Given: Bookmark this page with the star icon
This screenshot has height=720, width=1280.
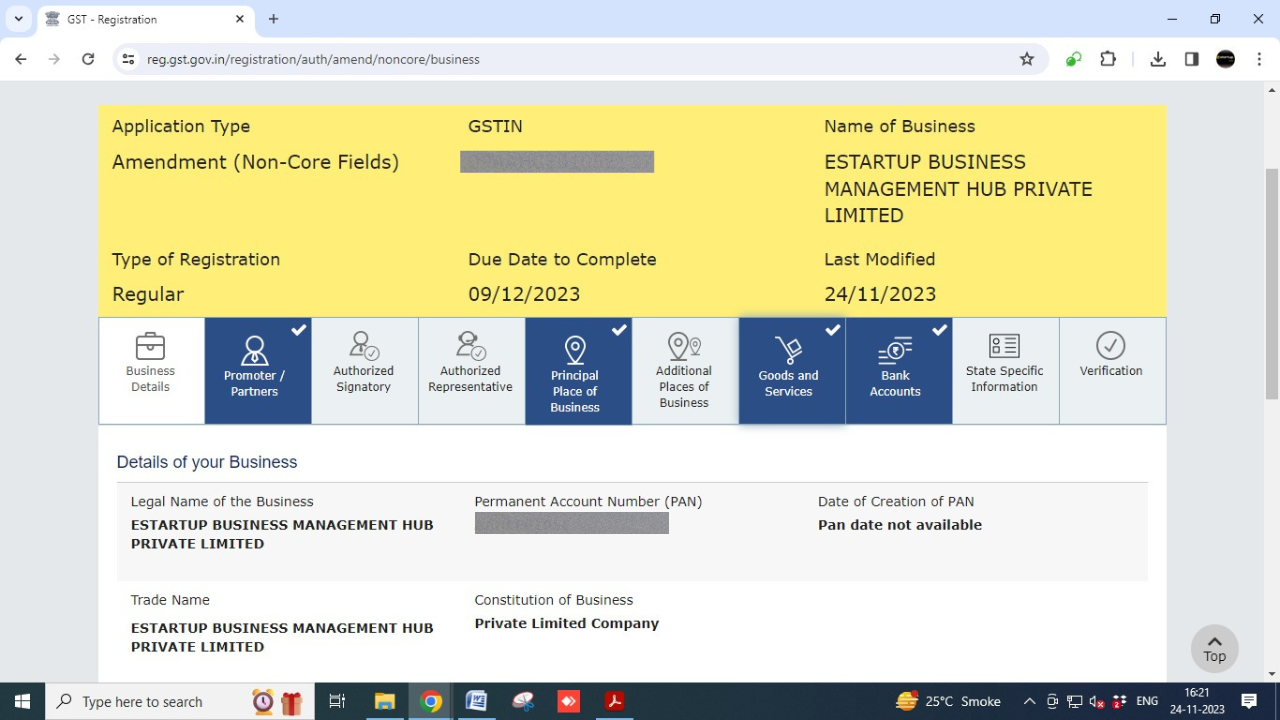Looking at the screenshot, I should [1027, 59].
